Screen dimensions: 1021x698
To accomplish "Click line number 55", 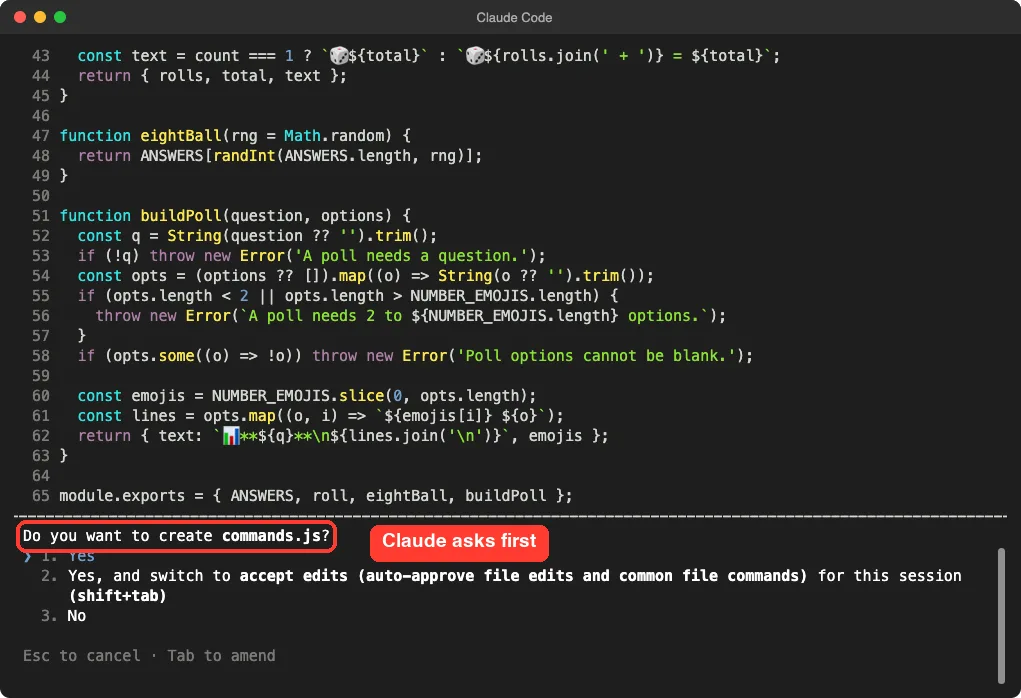I will 40,296.
